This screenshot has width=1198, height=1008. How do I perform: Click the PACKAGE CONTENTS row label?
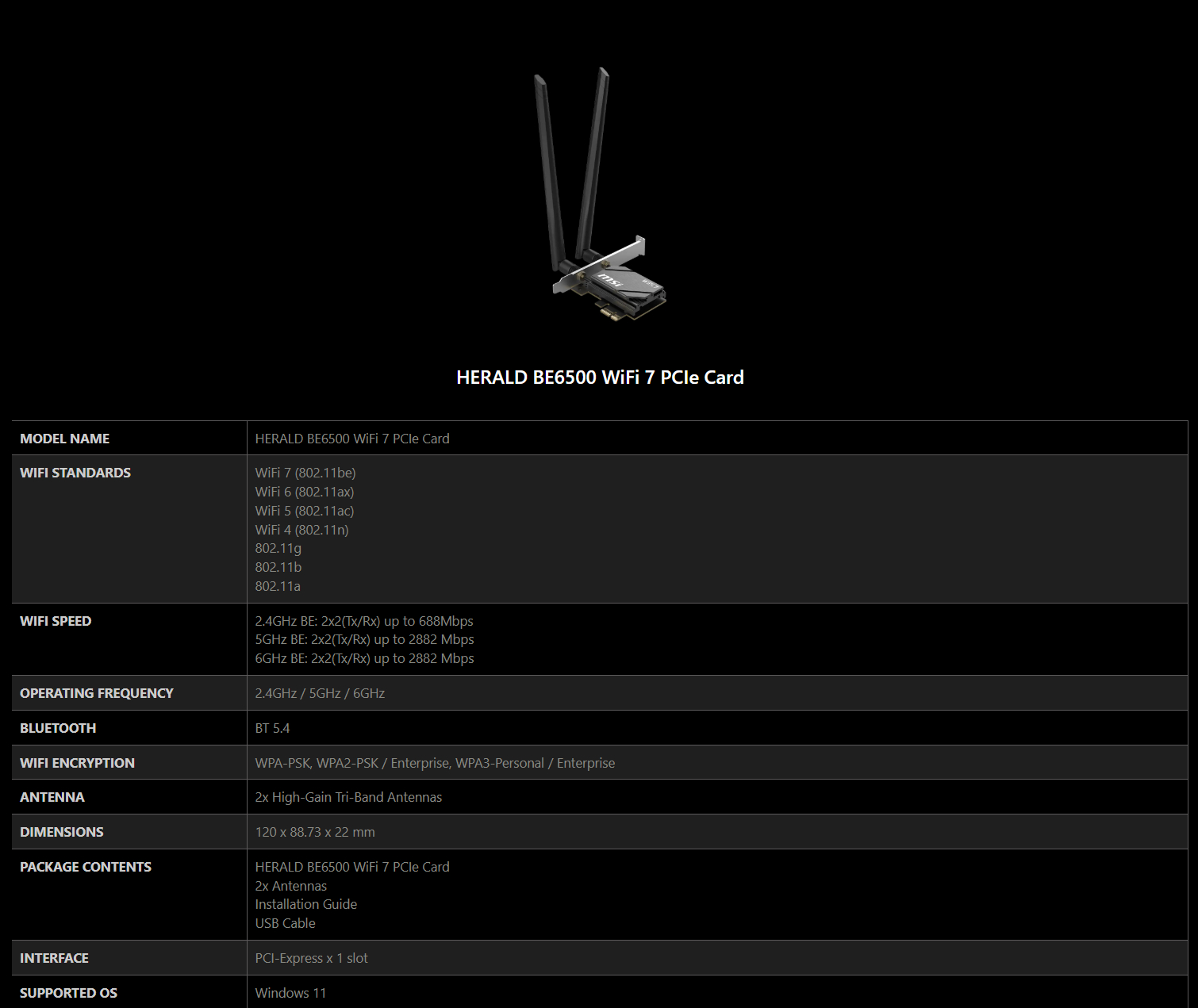point(86,867)
